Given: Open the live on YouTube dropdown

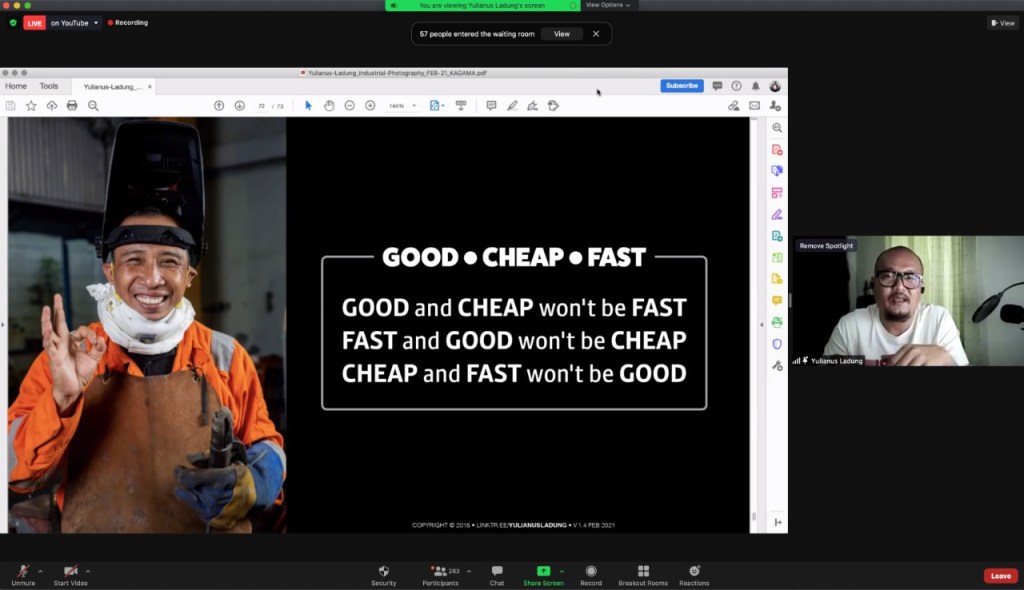Looking at the screenshot, I should point(96,23).
